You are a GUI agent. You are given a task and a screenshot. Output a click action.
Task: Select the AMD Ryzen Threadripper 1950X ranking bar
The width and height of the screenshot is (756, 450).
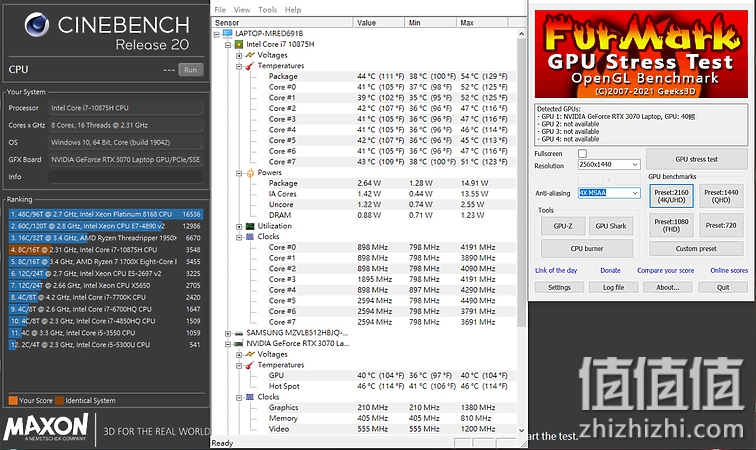pyautogui.click(x=106, y=238)
